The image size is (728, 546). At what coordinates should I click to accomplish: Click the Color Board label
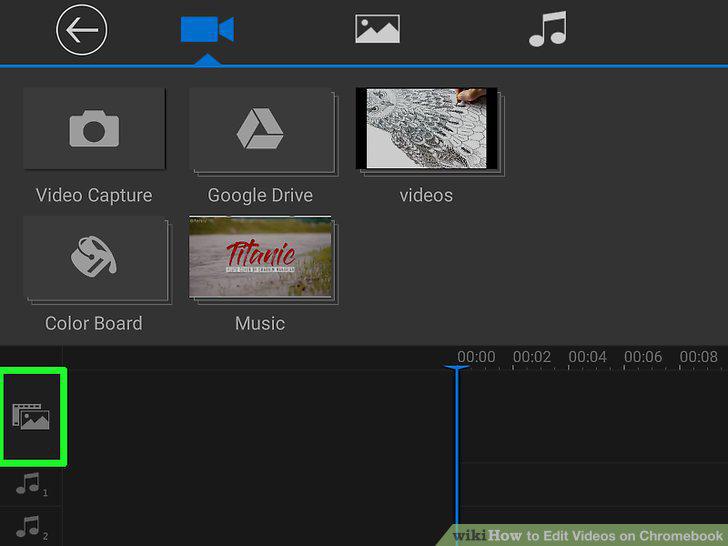pyautogui.click(x=94, y=324)
